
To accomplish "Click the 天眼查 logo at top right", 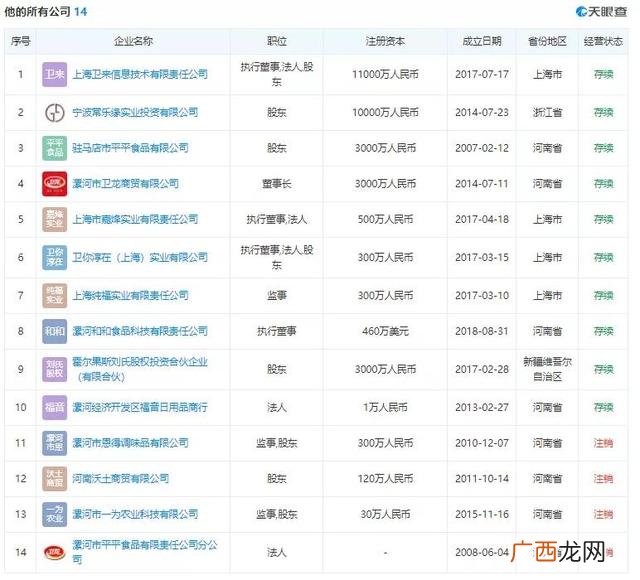I will [601, 11].
